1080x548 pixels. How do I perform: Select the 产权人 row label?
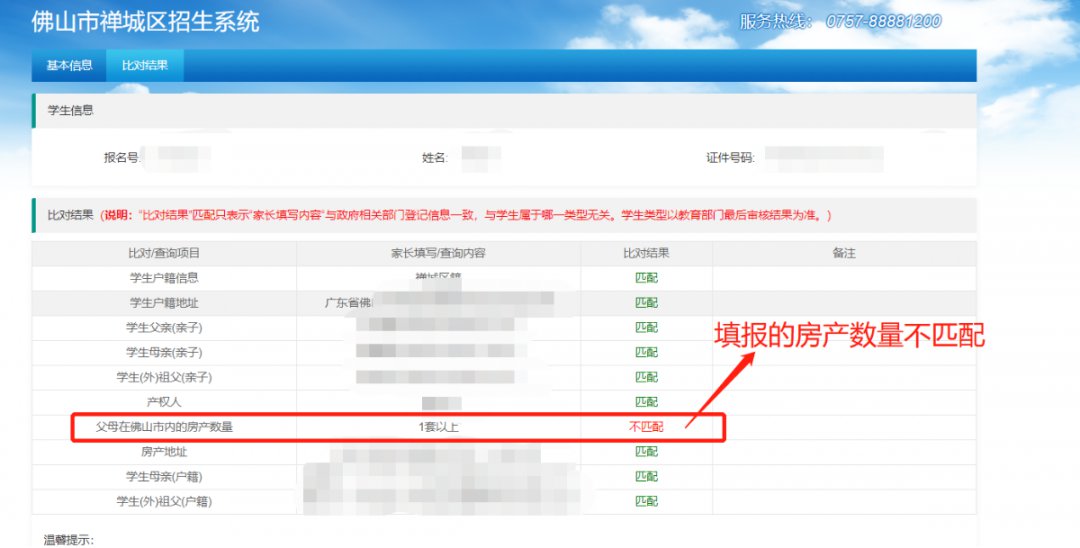point(164,402)
